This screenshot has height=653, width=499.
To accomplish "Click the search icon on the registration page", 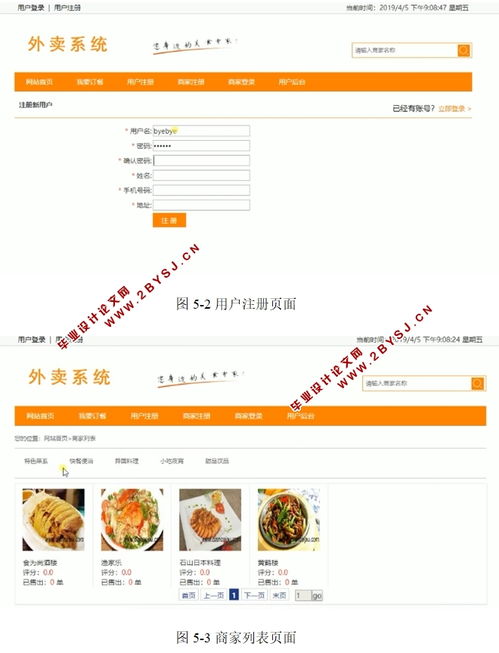I will coord(464,50).
